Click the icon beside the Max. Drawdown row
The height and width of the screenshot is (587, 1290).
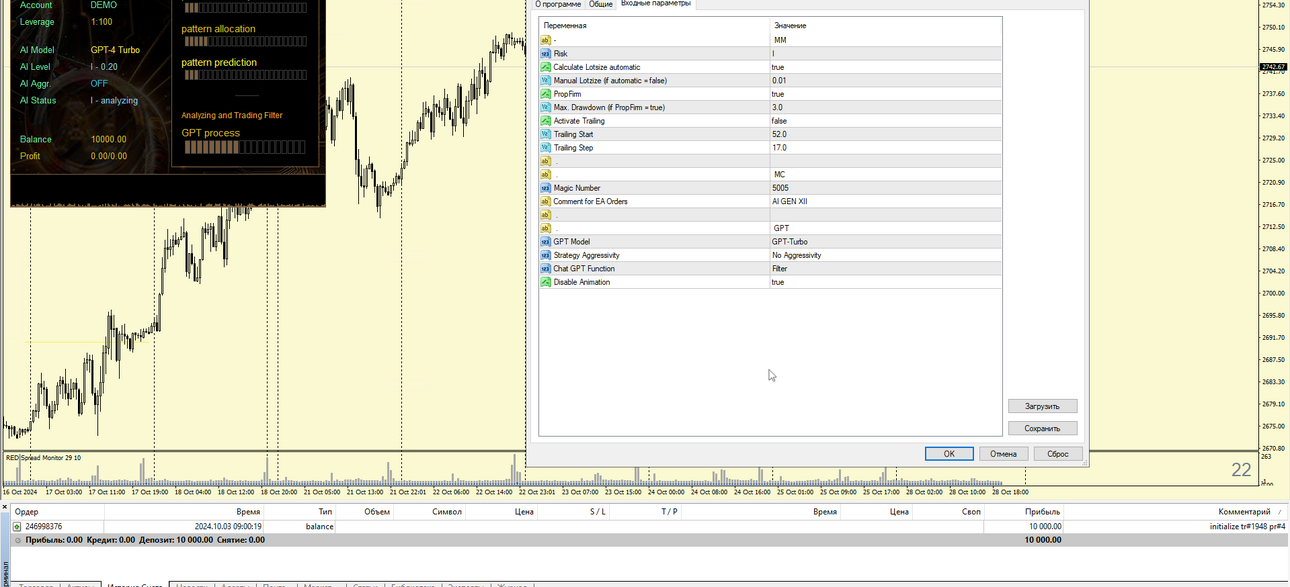545,107
